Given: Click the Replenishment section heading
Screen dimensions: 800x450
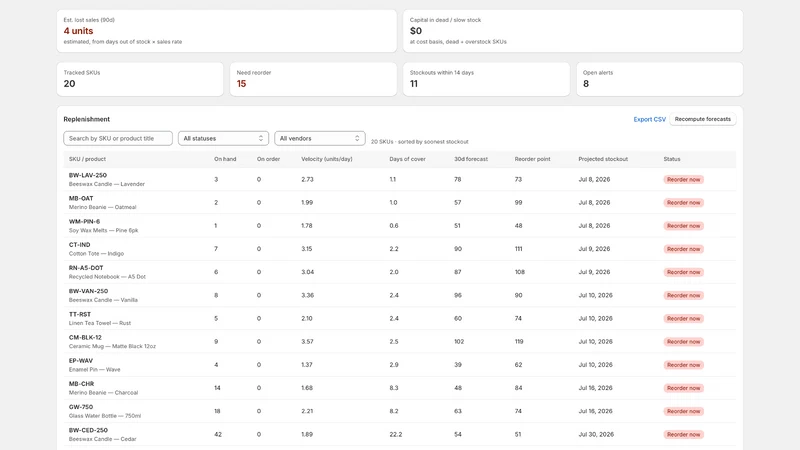Looking at the screenshot, I should pyautogui.click(x=87, y=119).
